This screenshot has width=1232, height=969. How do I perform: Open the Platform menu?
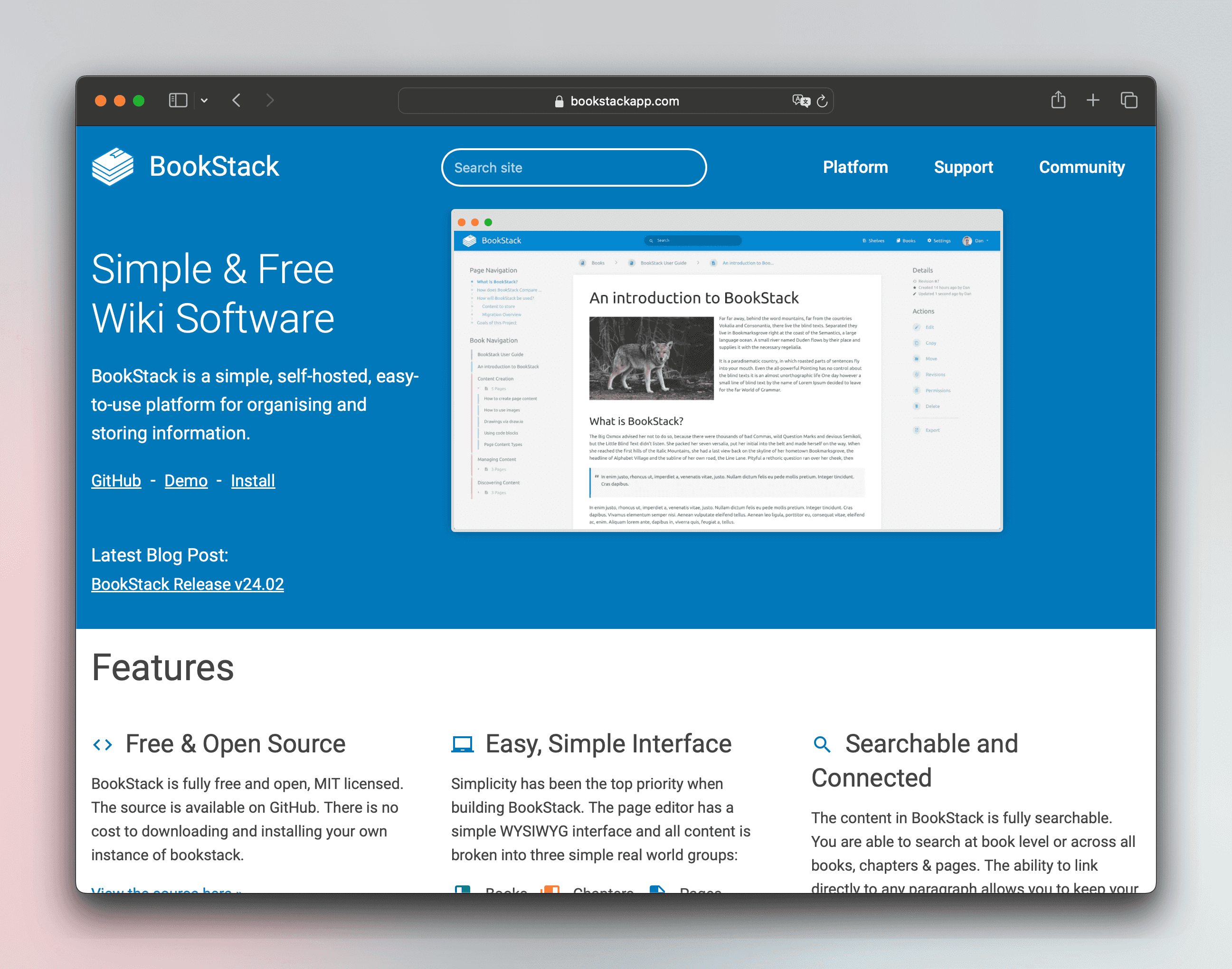855,167
